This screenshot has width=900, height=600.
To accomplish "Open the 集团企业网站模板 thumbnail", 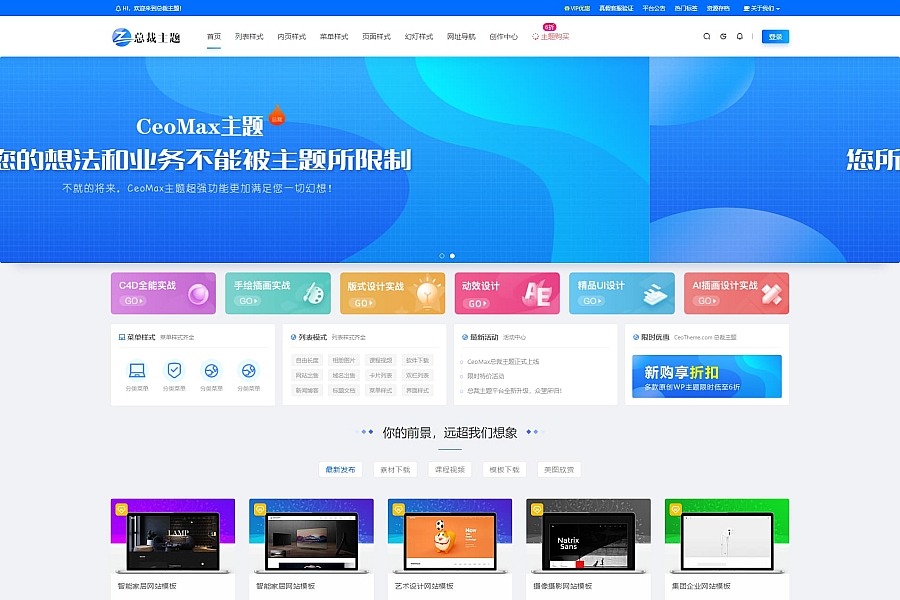I will [727, 537].
